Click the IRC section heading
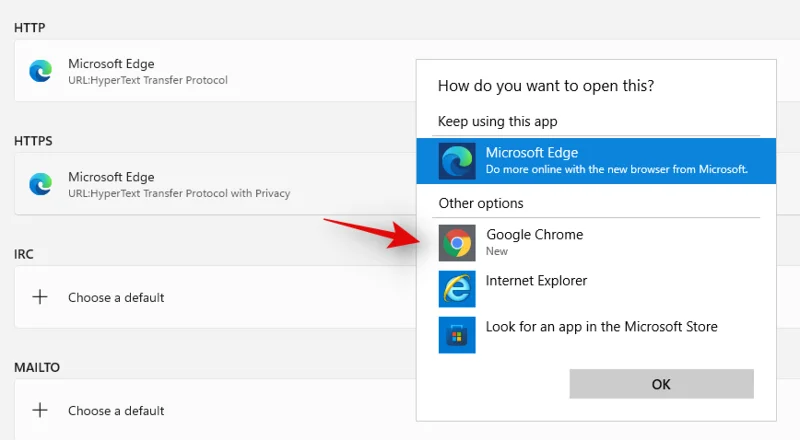Viewport: 800px width, 440px height. 23,254
